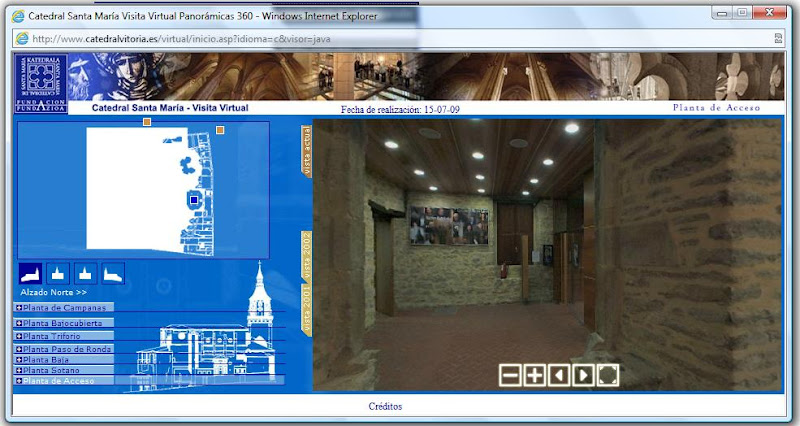Viewport: 800px width, 426px height.
Task: Switch to the vista 2002 tab
Action: [307, 256]
